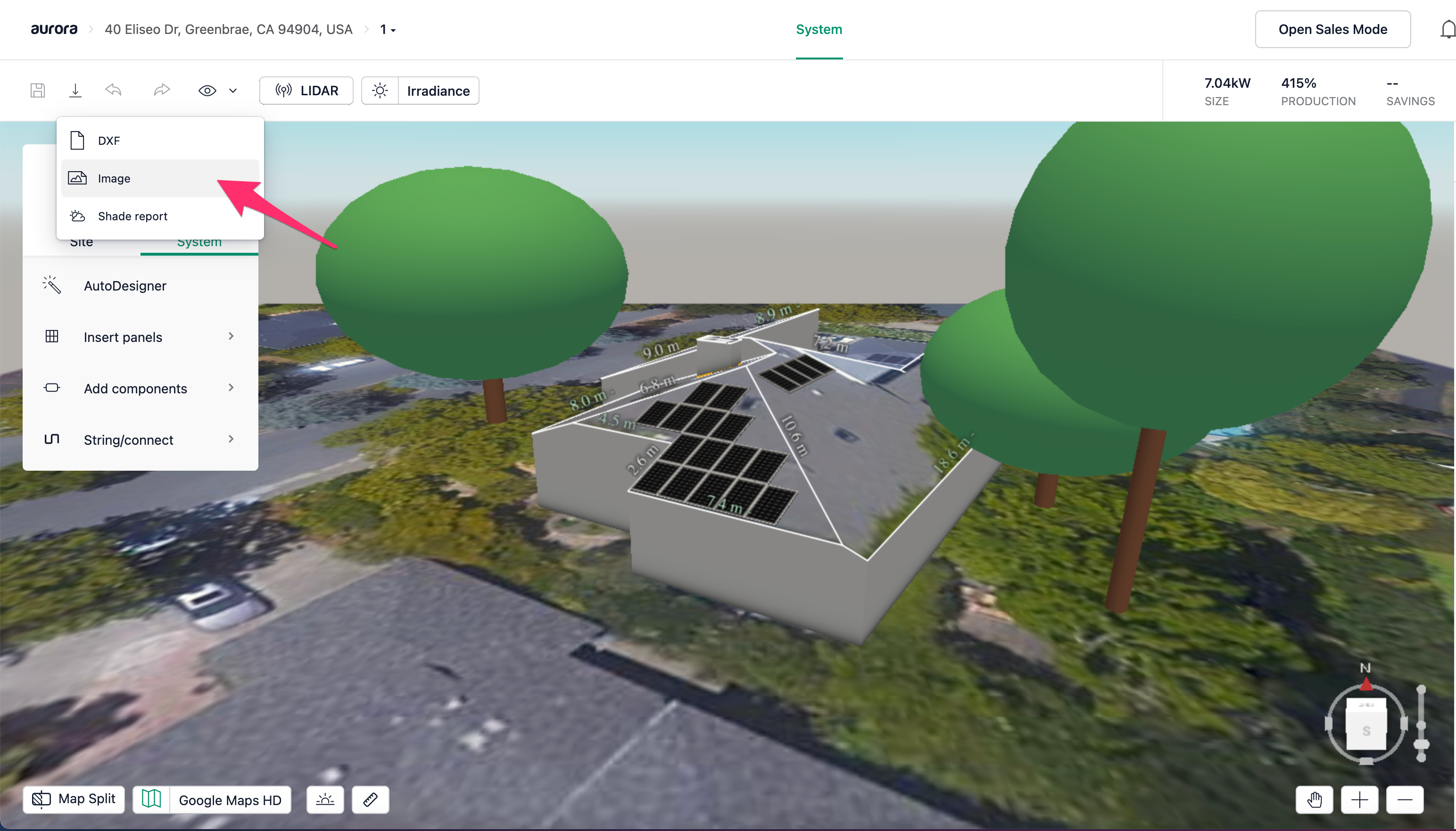Click the zoom in plus button
Image resolution: width=1456 pixels, height=831 pixels.
coord(1360,799)
